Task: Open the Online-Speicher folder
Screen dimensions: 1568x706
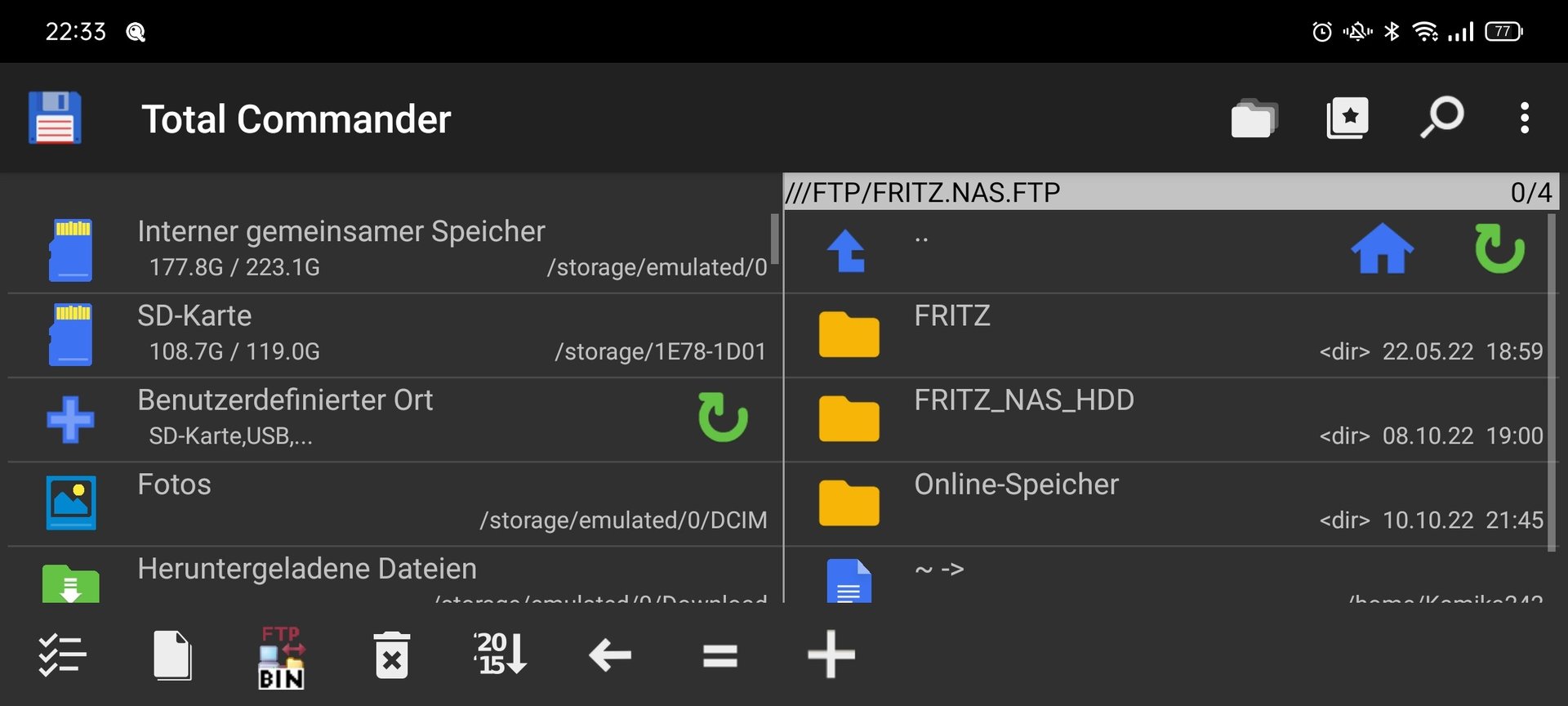Action: pos(1016,485)
